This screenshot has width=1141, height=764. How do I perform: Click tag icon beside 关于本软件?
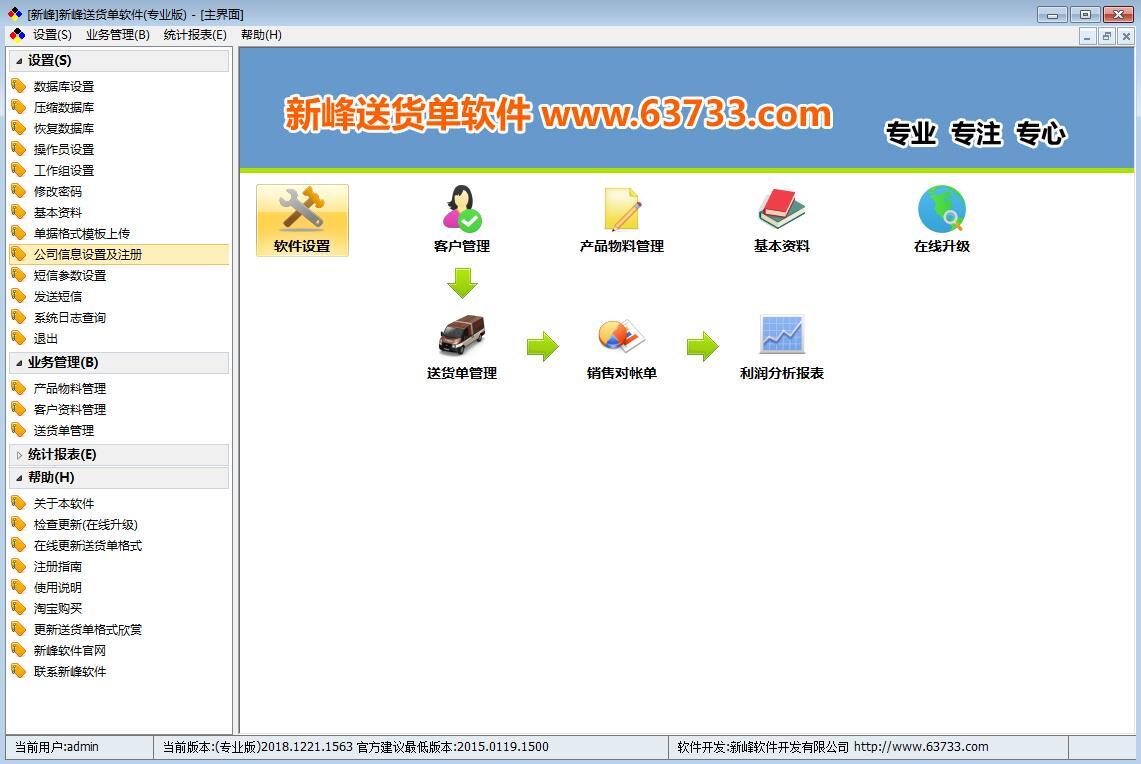pos(19,503)
